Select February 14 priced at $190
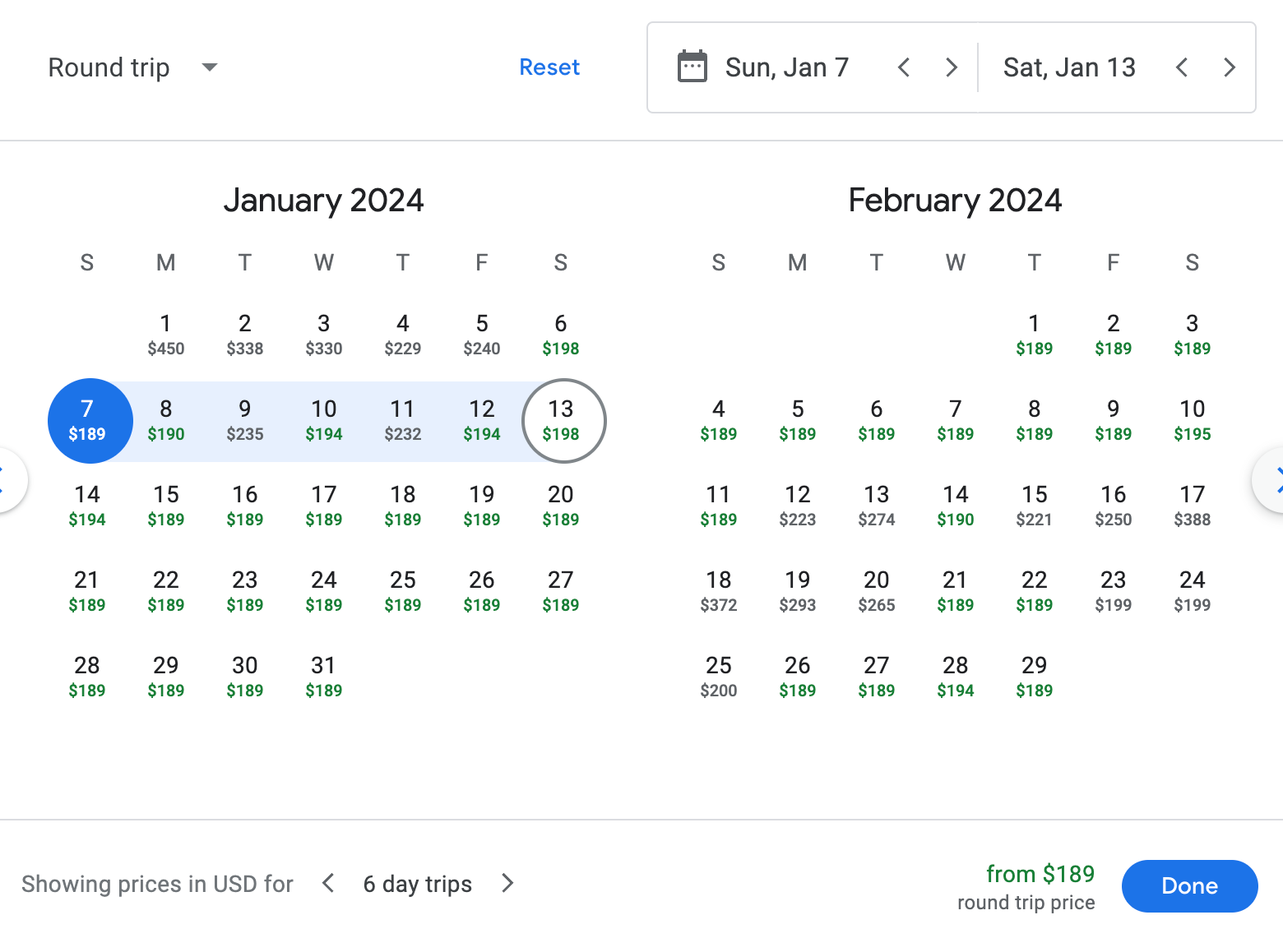 (955, 506)
